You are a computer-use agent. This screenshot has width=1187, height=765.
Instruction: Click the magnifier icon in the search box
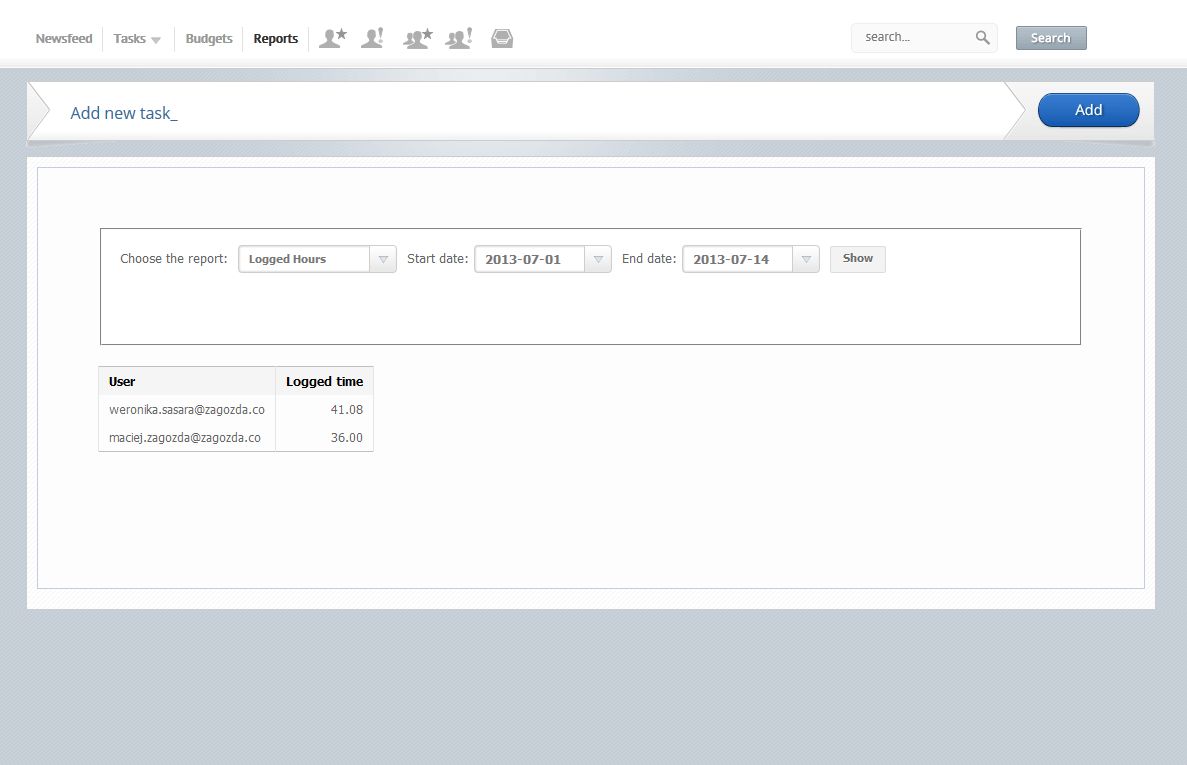click(x=981, y=37)
